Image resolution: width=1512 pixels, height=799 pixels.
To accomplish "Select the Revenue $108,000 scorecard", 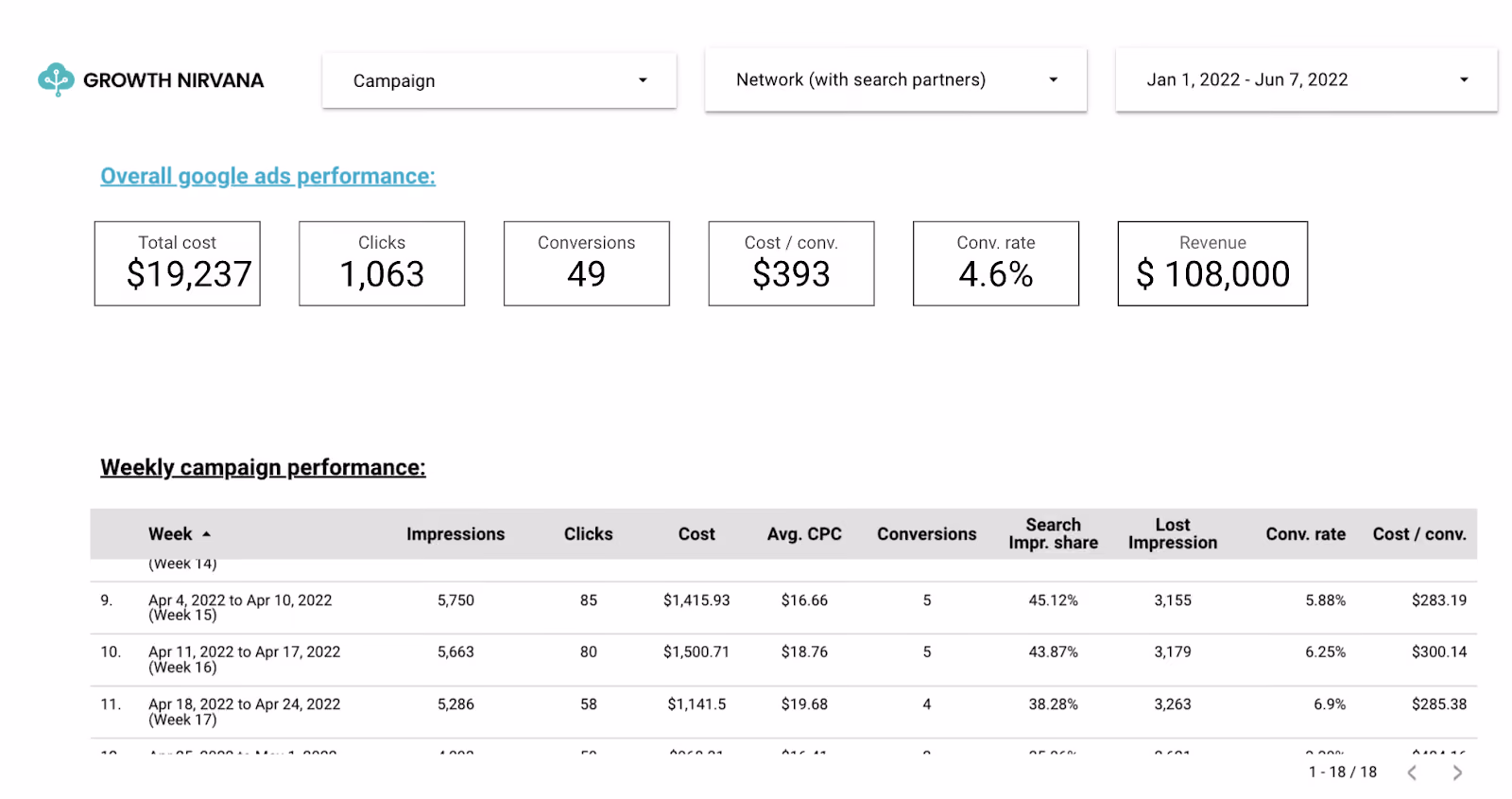I will (1212, 264).
